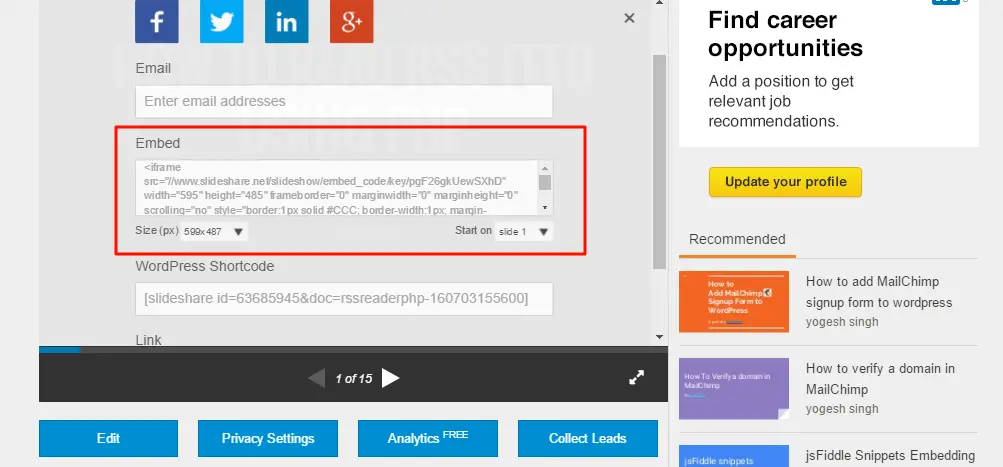Click the slide progress bar

353,350
